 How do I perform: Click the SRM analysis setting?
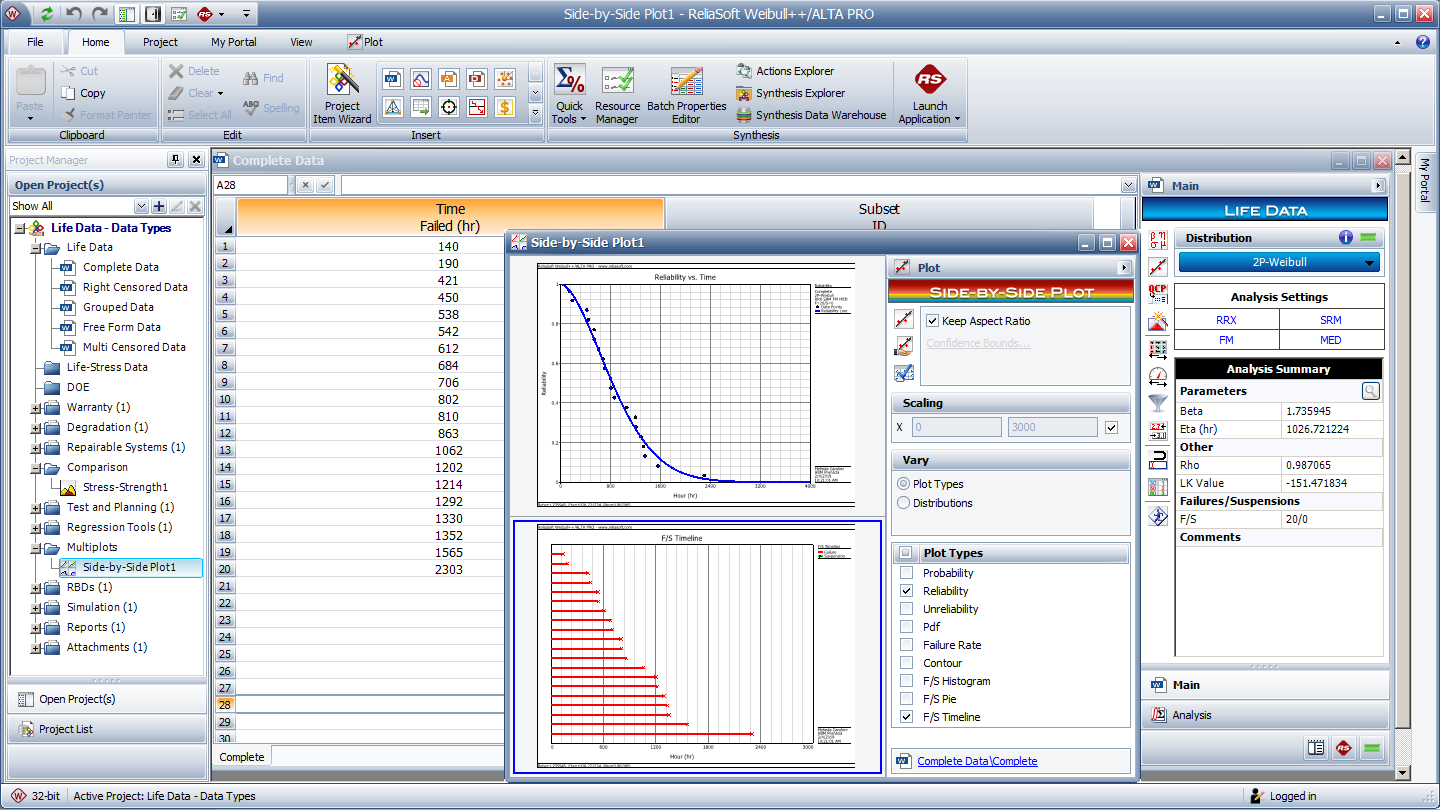[1330, 320]
